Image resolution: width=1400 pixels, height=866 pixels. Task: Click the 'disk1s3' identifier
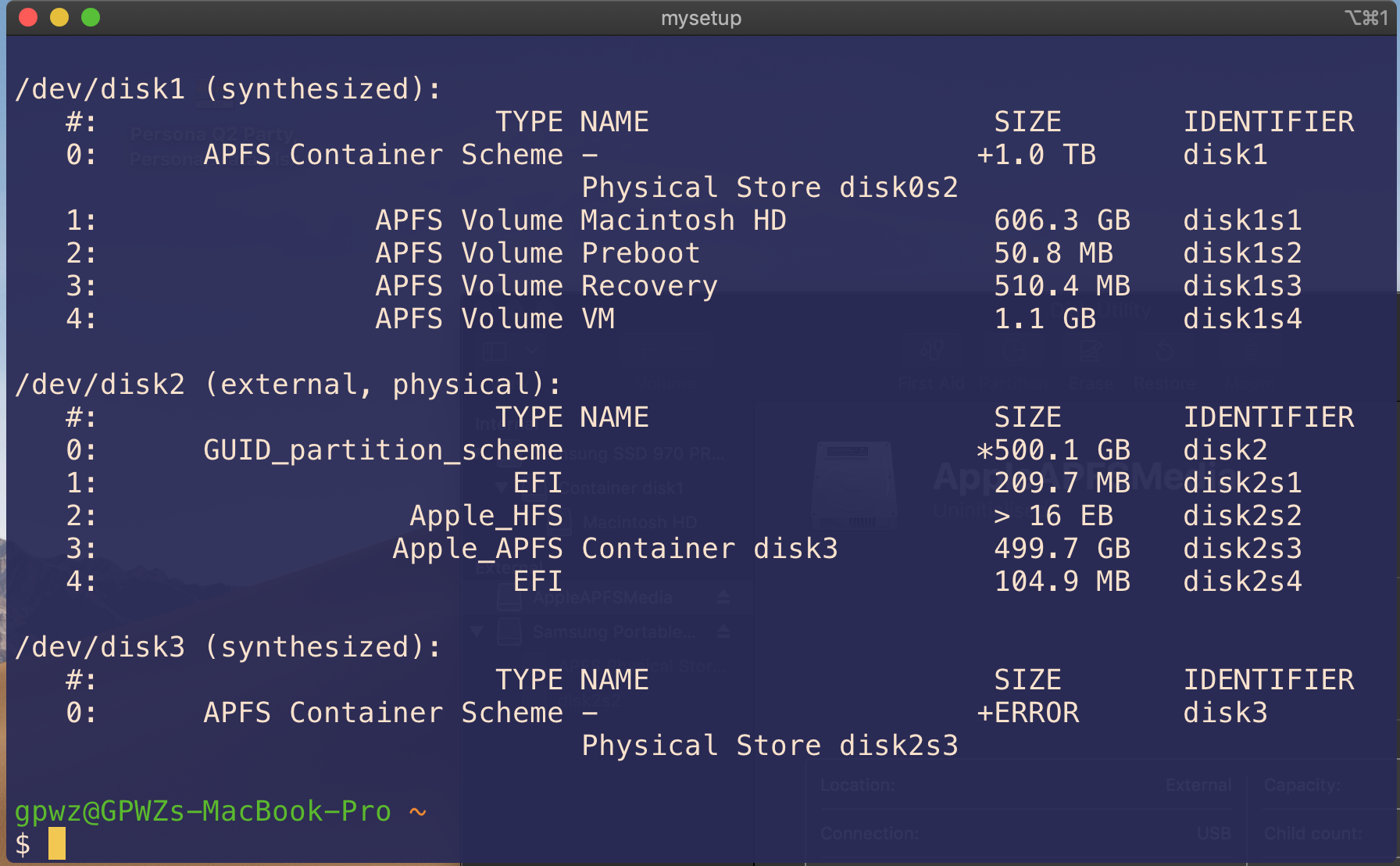[1242, 286]
